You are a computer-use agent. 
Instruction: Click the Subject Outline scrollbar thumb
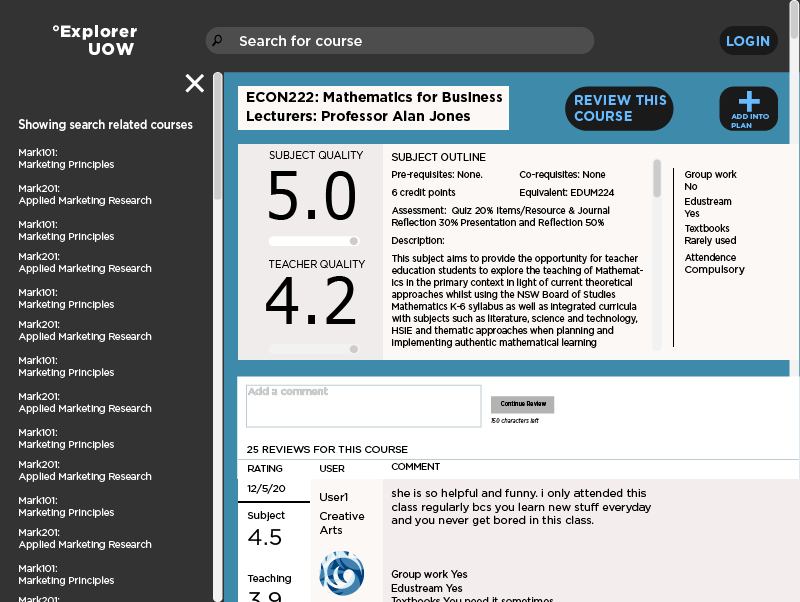tap(657, 179)
